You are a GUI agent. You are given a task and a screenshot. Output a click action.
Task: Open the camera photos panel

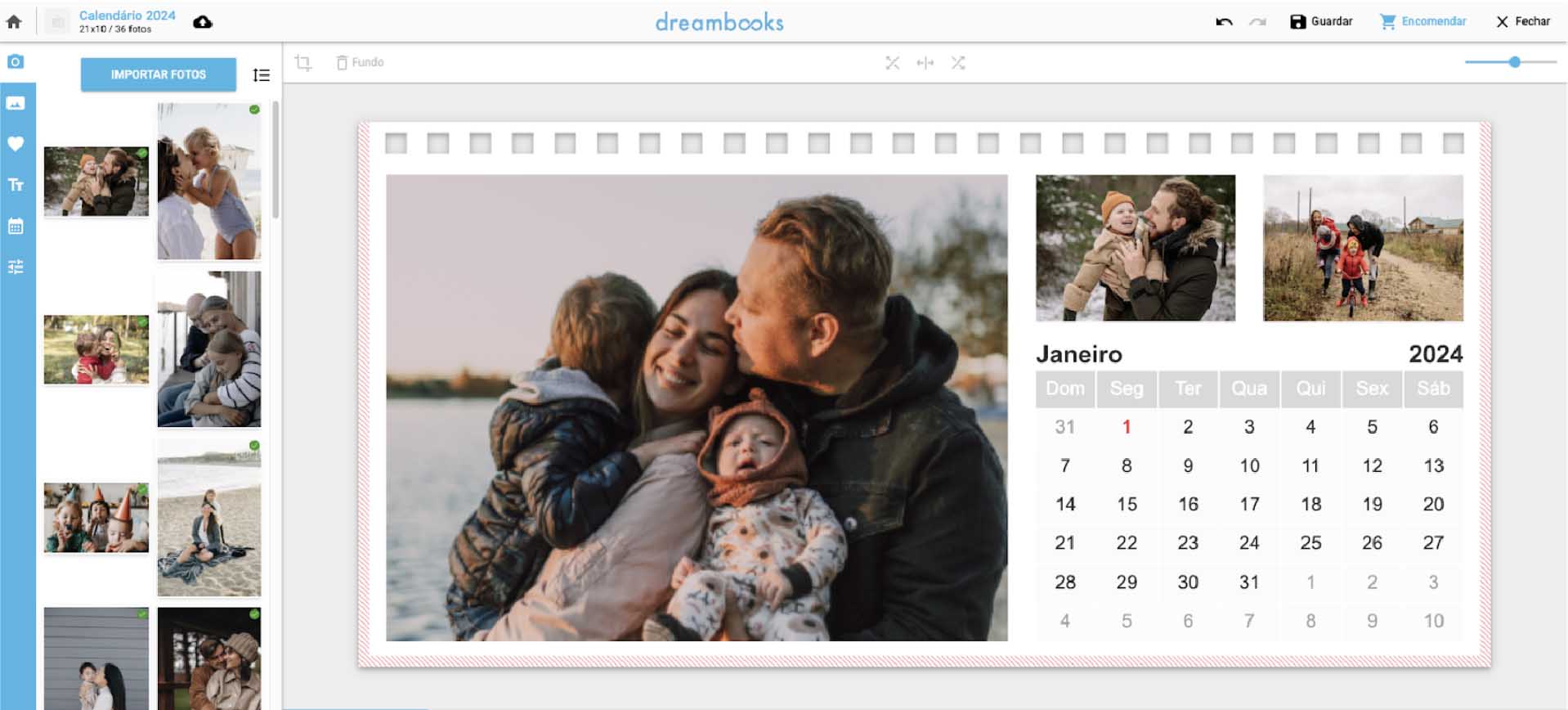pyautogui.click(x=16, y=62)
